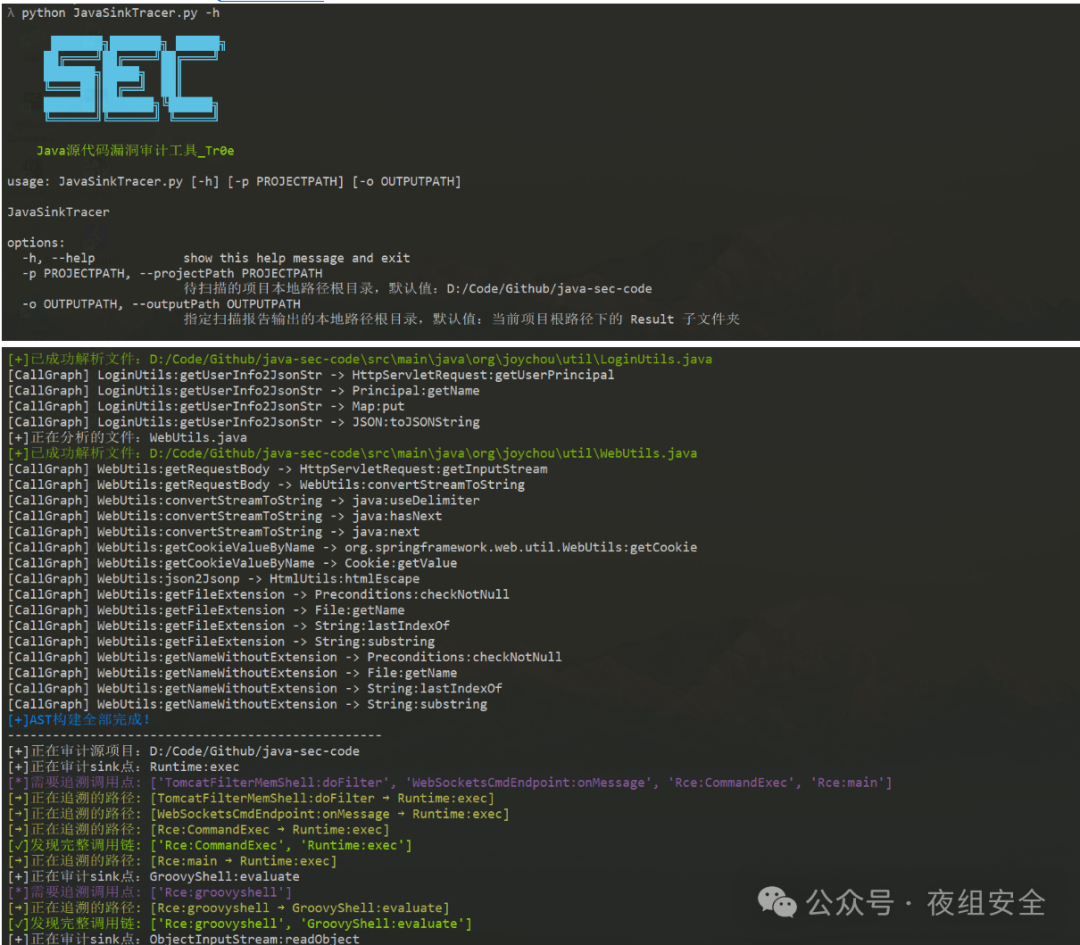Click green chain "['Rce:groovyshell', 'GroovyShell:evaluate']"

pos(311,924)
